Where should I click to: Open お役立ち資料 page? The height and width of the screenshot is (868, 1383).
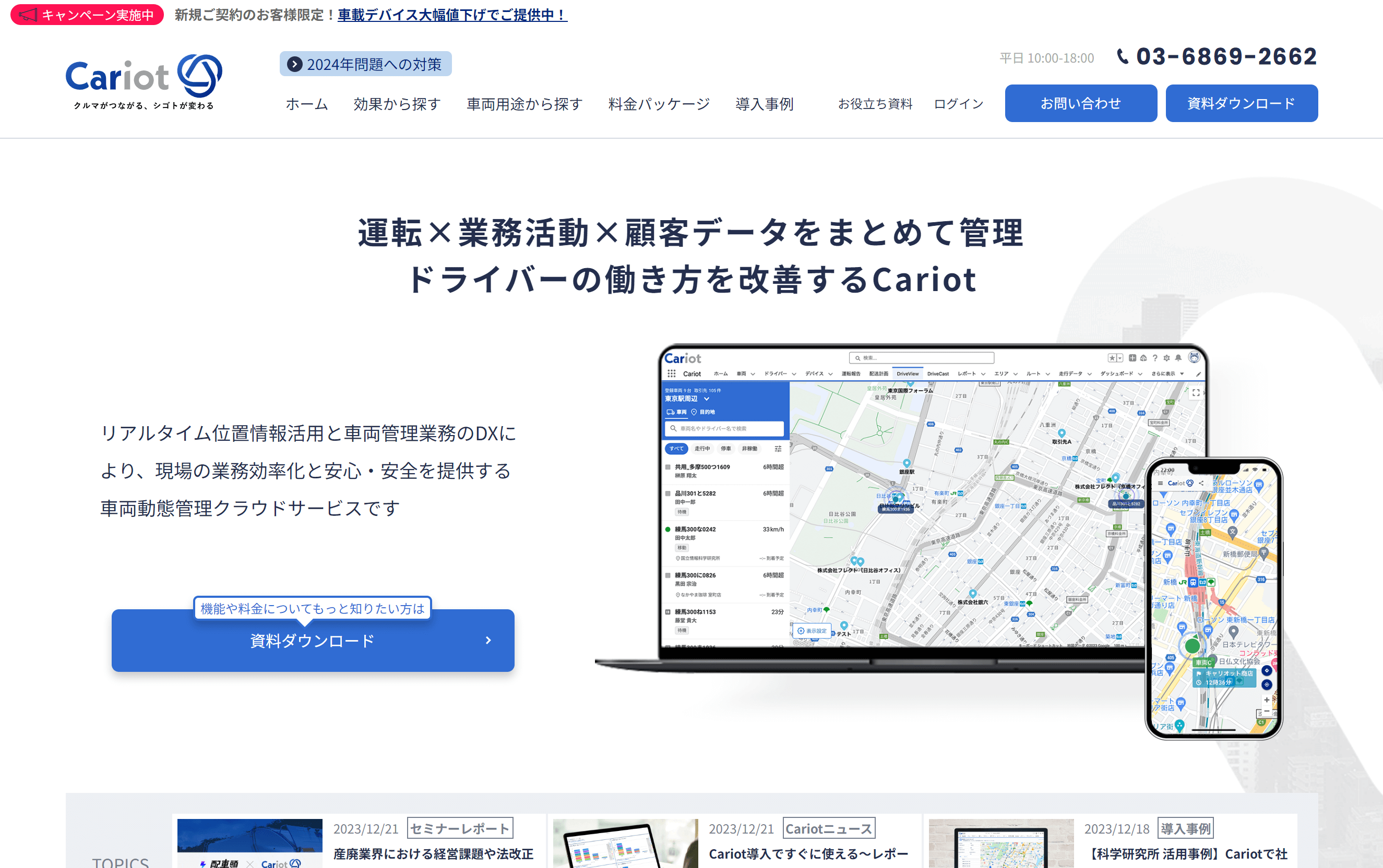point(875,104)
